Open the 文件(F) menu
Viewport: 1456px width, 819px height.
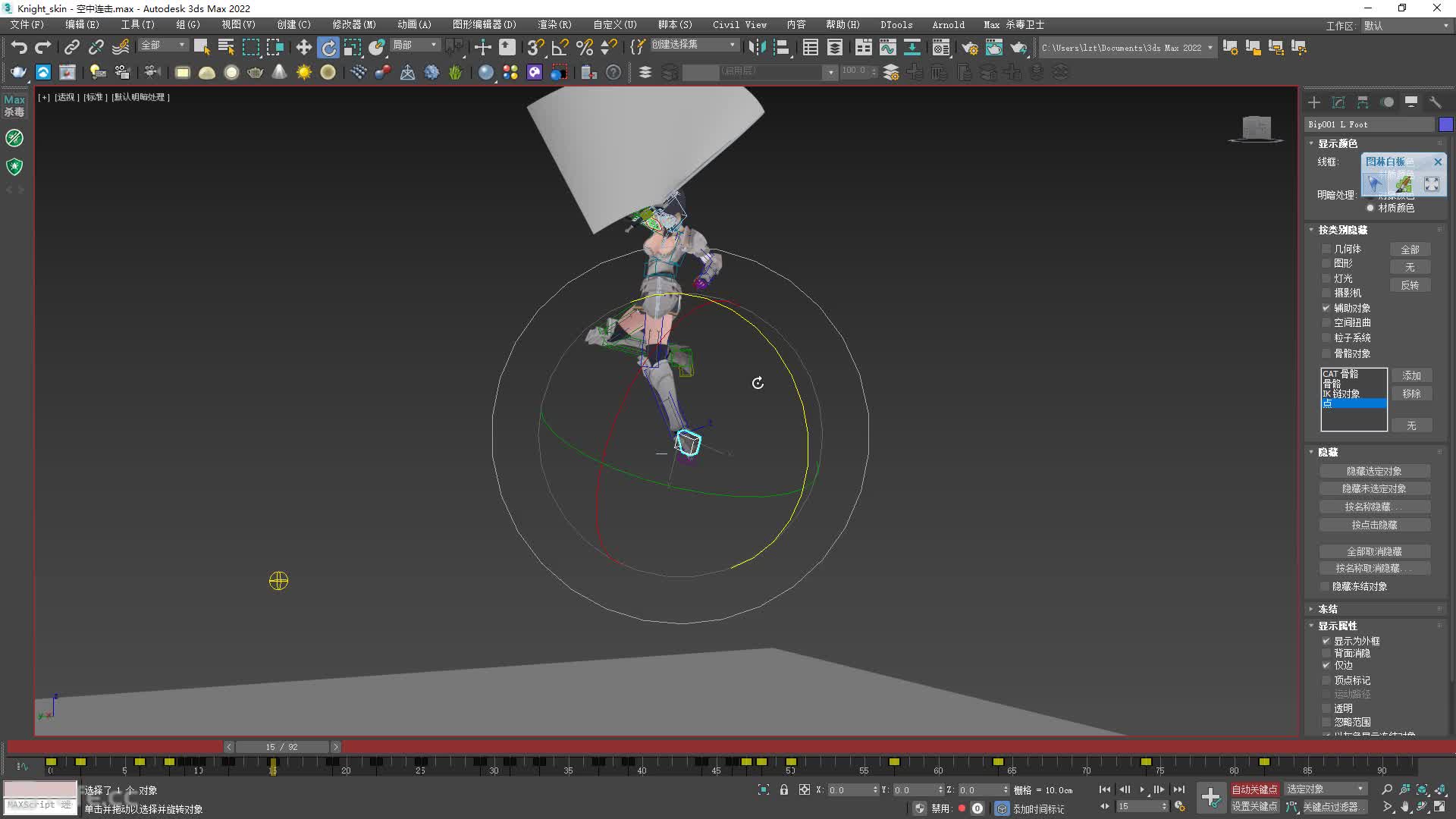(x=27, y=25)
